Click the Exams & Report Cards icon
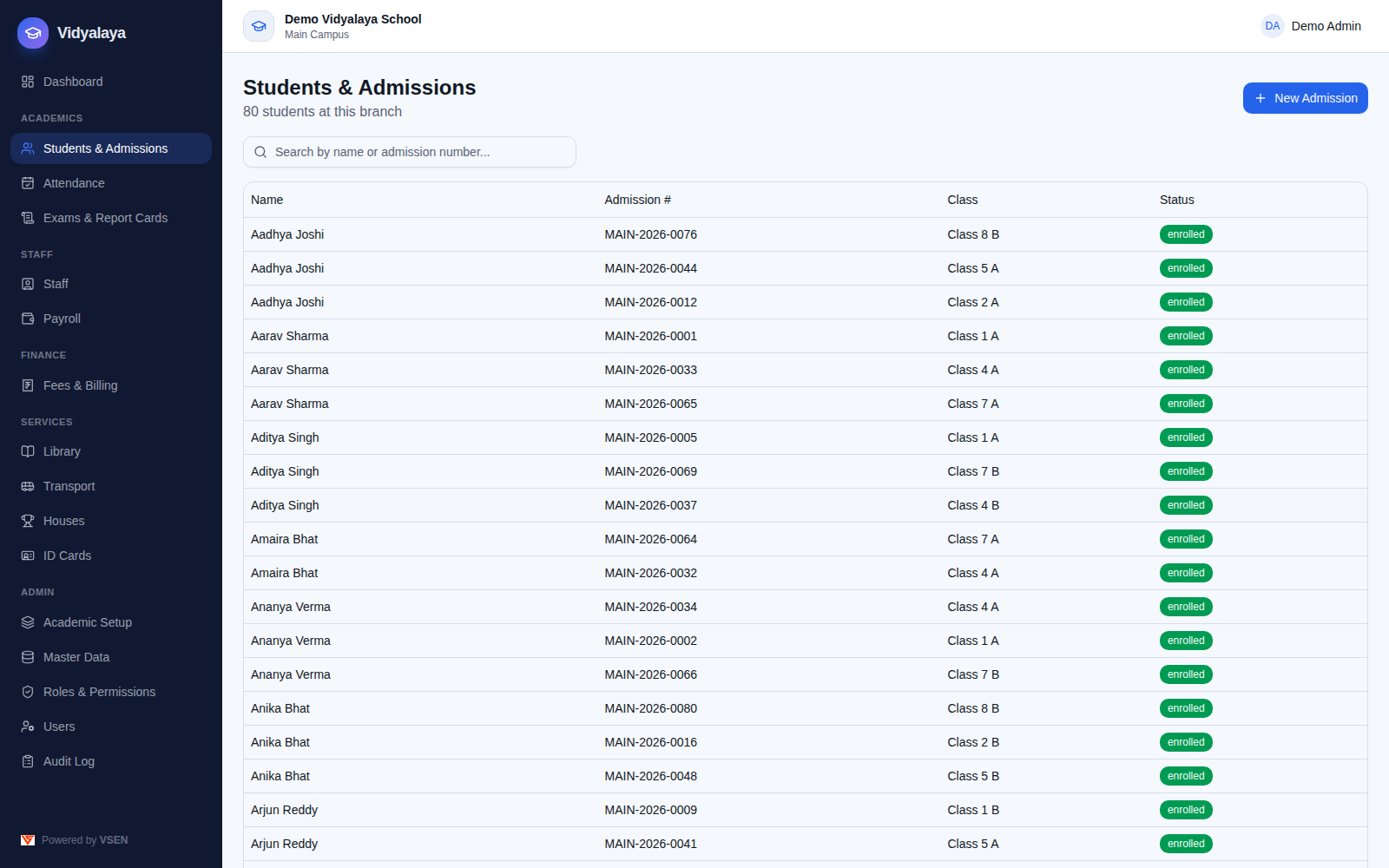Image resolution: width=1389 pixels, height=868 pixels. coord(28,218)
